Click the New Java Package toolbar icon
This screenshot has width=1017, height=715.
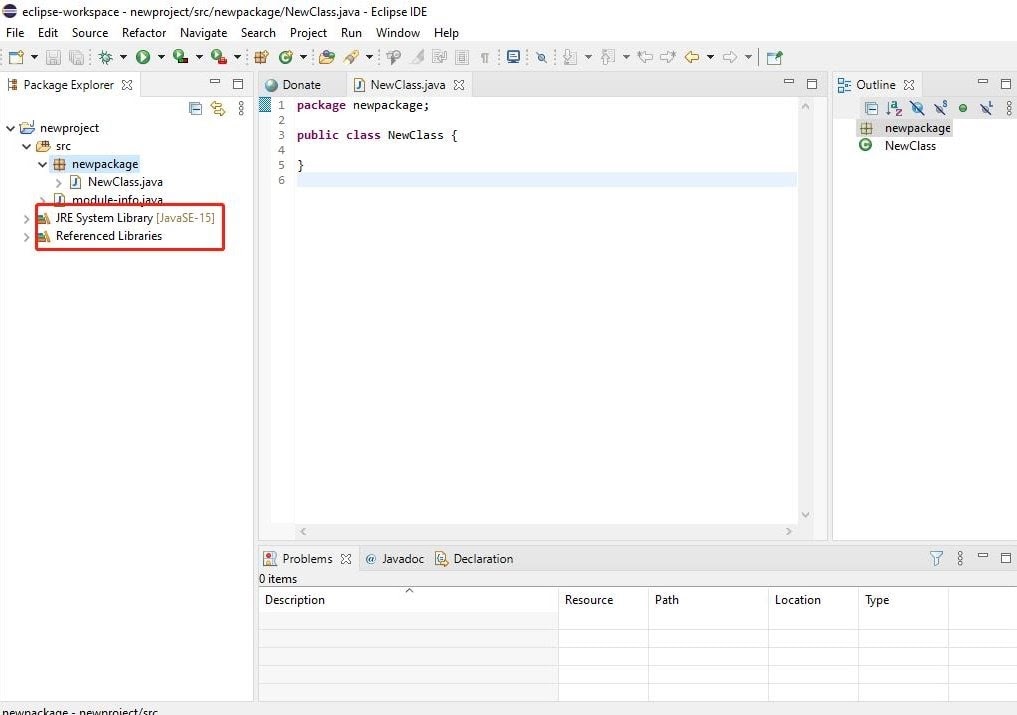pyautogui.click(x=261, y=57)
